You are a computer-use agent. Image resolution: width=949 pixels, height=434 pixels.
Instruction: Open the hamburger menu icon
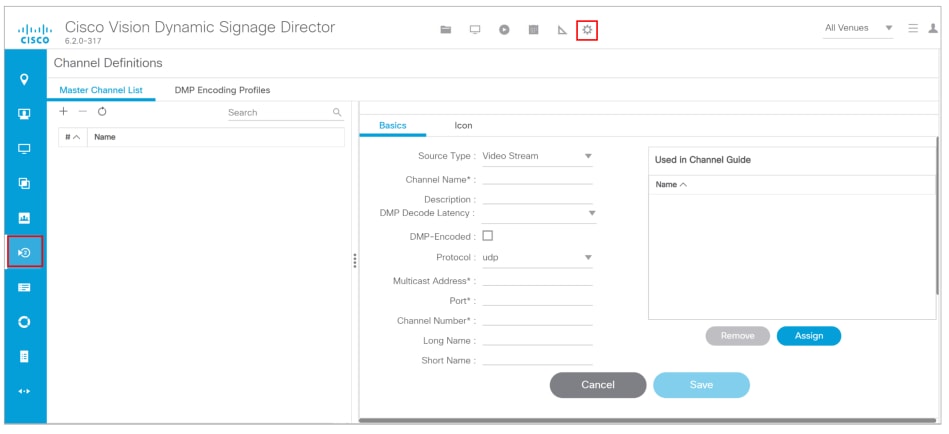(913, 28)
